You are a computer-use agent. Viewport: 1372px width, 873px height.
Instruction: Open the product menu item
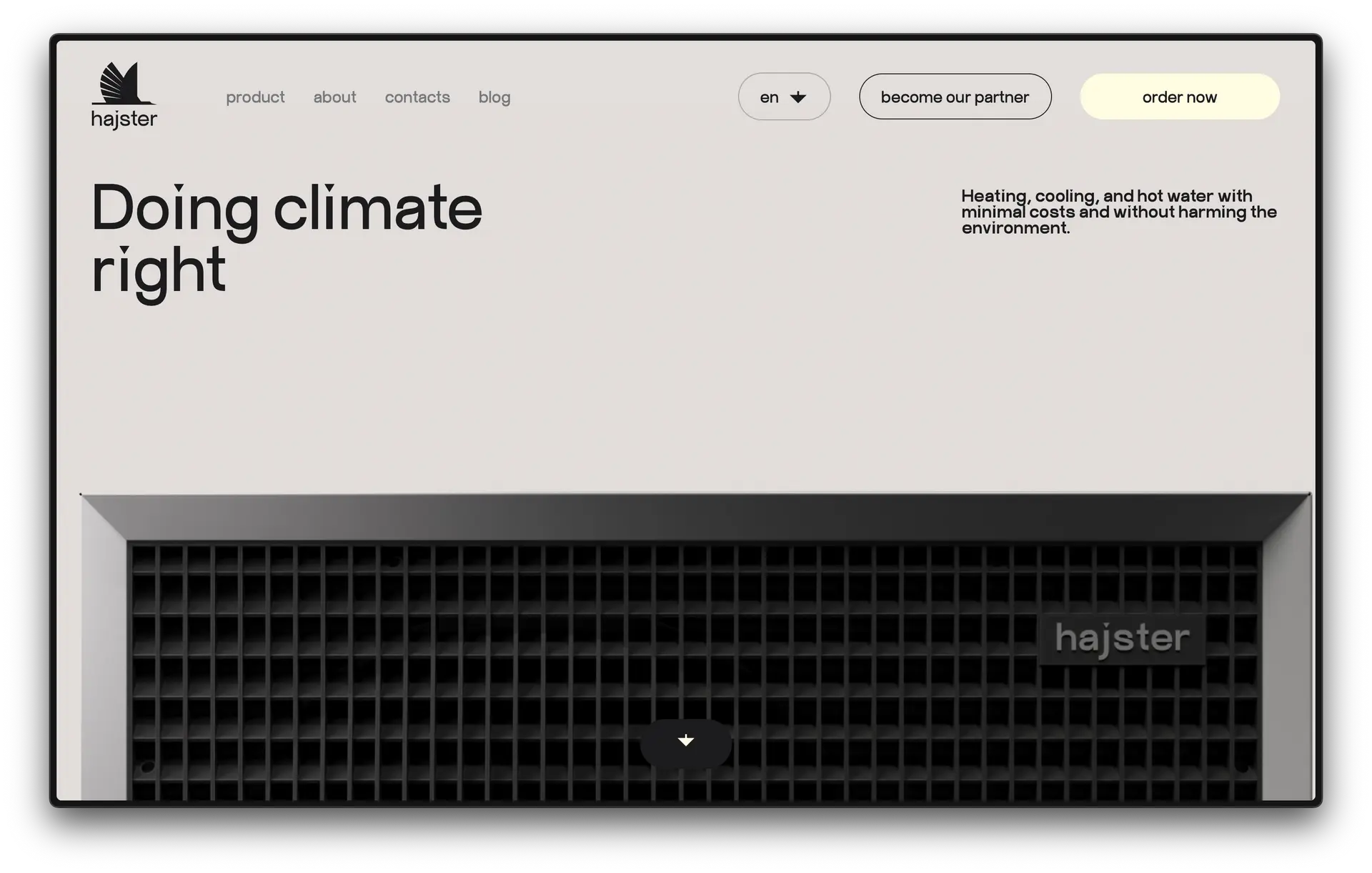click(255, 97)
